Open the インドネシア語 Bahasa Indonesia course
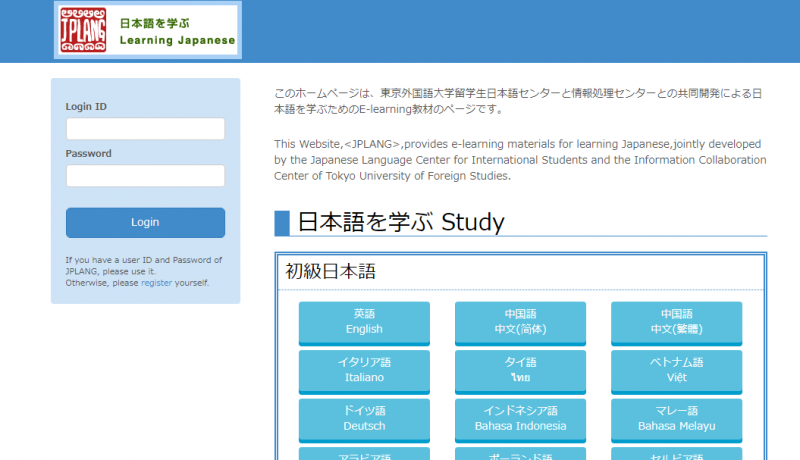The height and width of the screenshot is (460, 800). pos(520,418)
